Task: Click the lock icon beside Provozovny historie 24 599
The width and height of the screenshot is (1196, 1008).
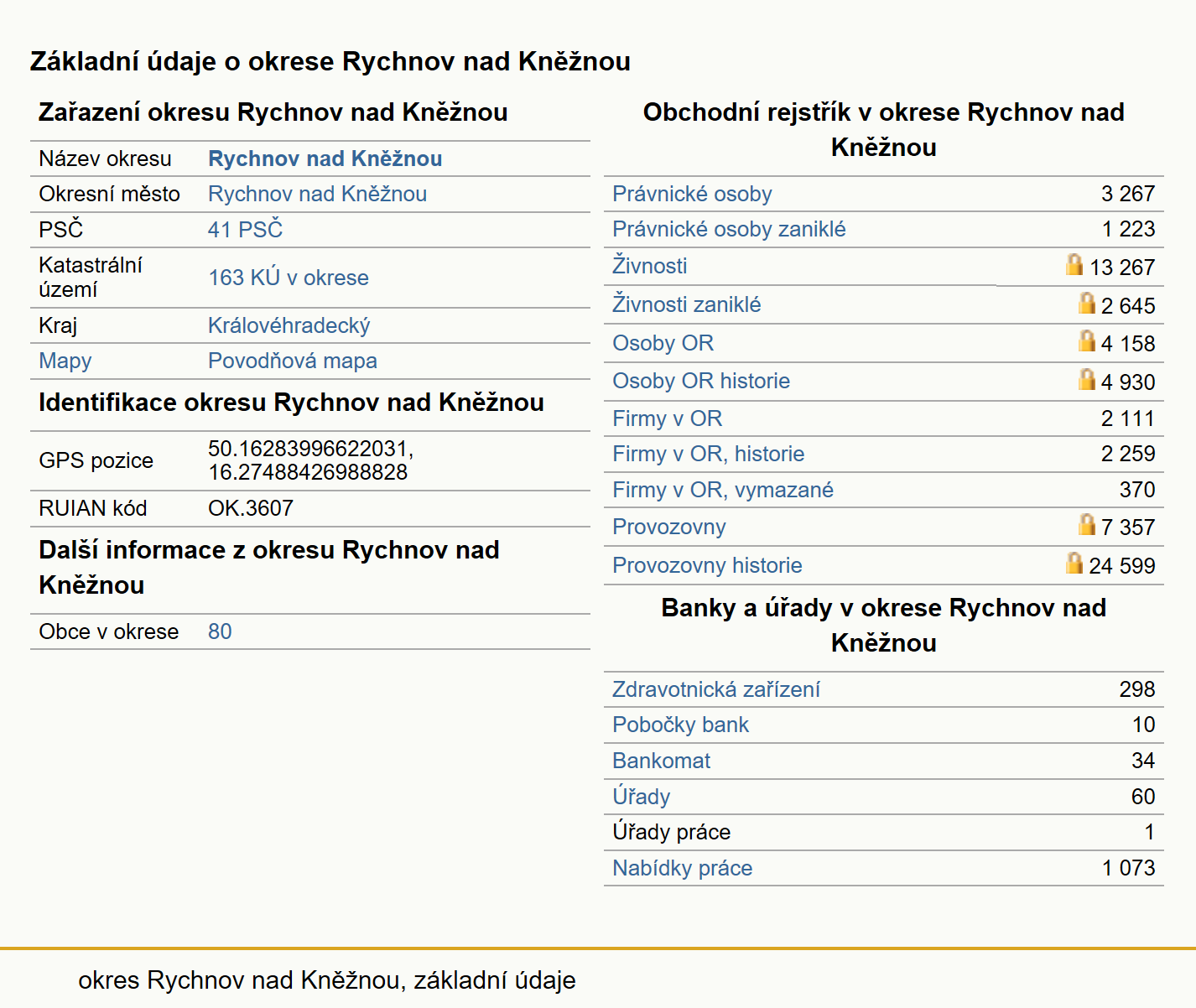Action: [1074, 563]
